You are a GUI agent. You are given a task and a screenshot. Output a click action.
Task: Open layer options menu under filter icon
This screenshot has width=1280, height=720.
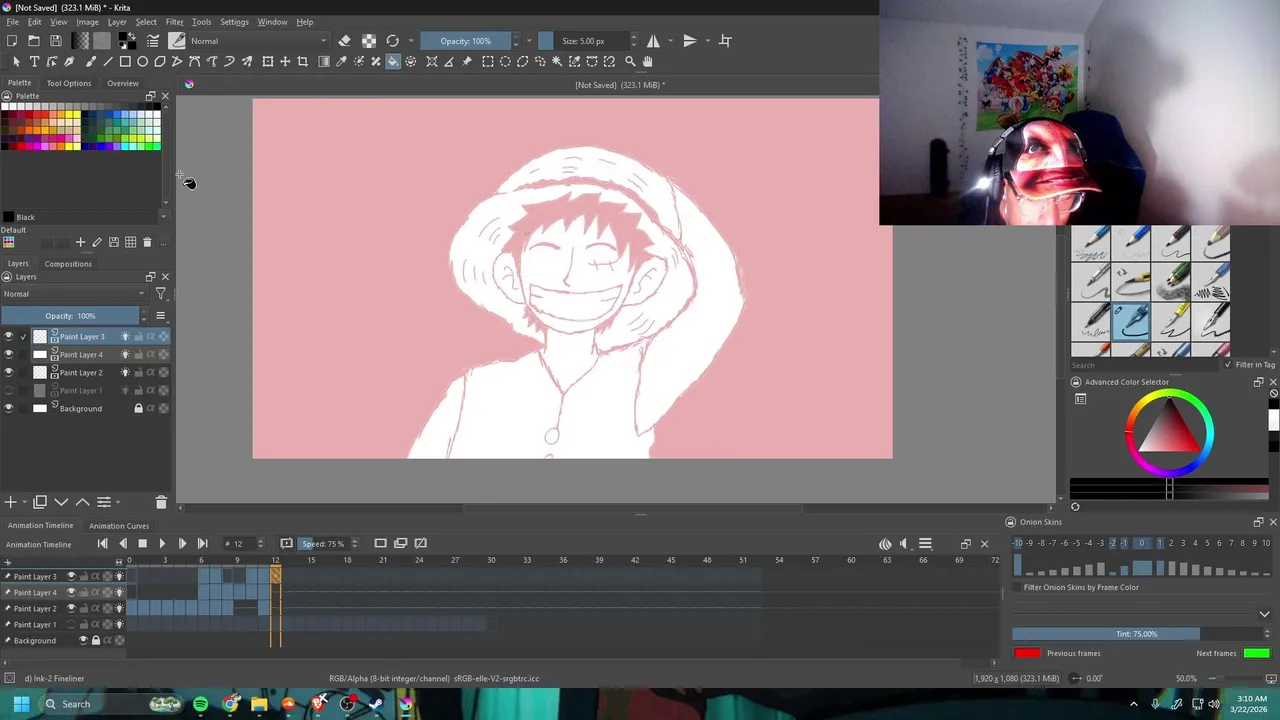click(x=160, y=316)
